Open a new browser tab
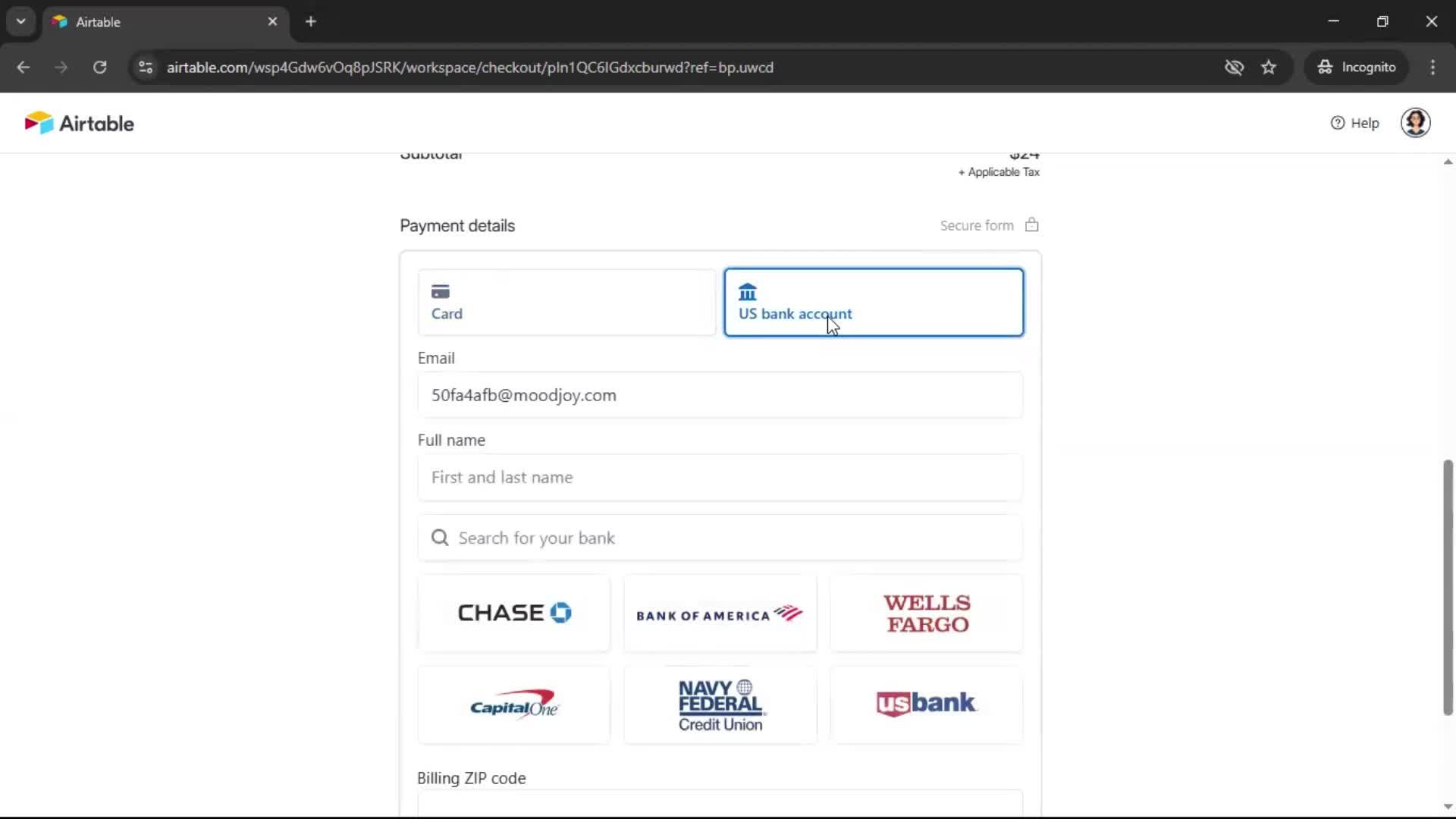1456x819 pixels. (311, 22)
